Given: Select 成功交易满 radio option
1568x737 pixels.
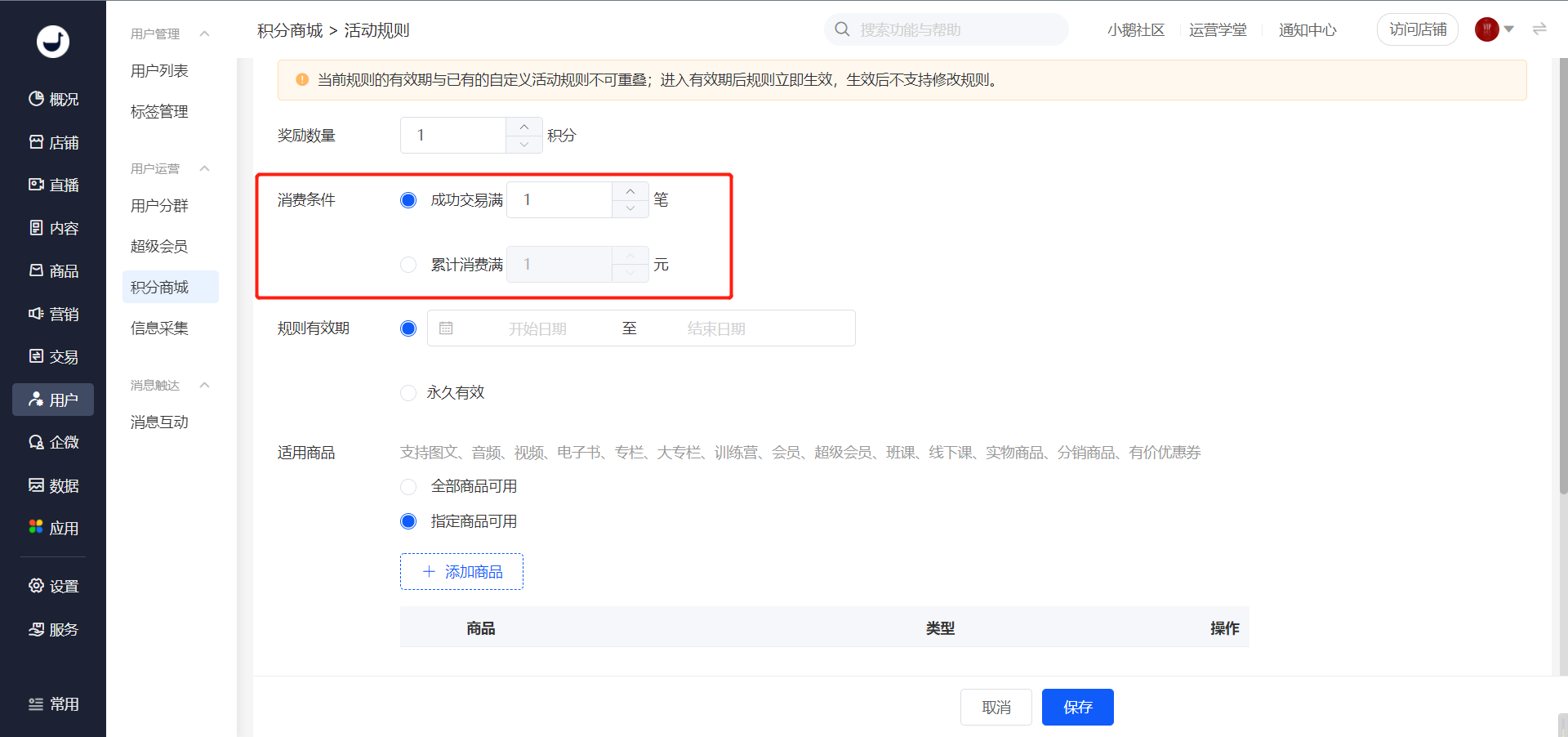Looking at the screenshot, I should pyautogui.click(x=408, y=200).
